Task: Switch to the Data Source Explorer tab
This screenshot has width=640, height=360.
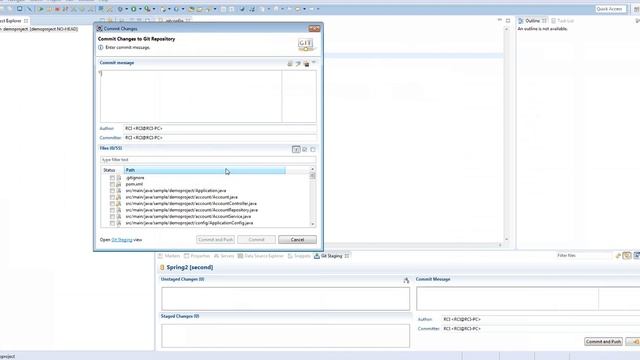Action: [260, 256]
